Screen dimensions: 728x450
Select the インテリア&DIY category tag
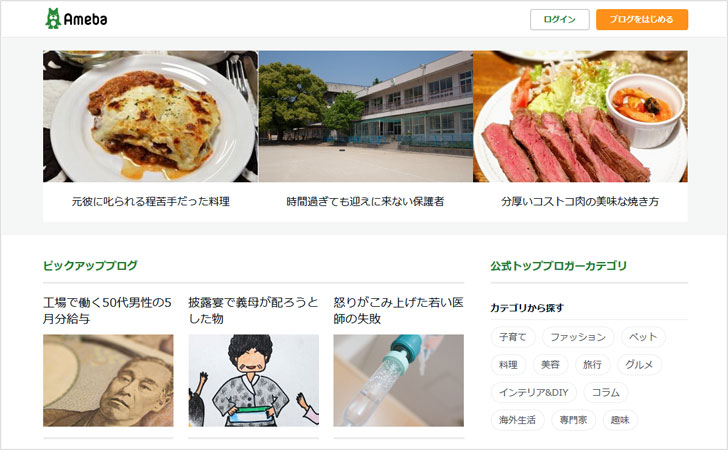click(x=533, y=392)
